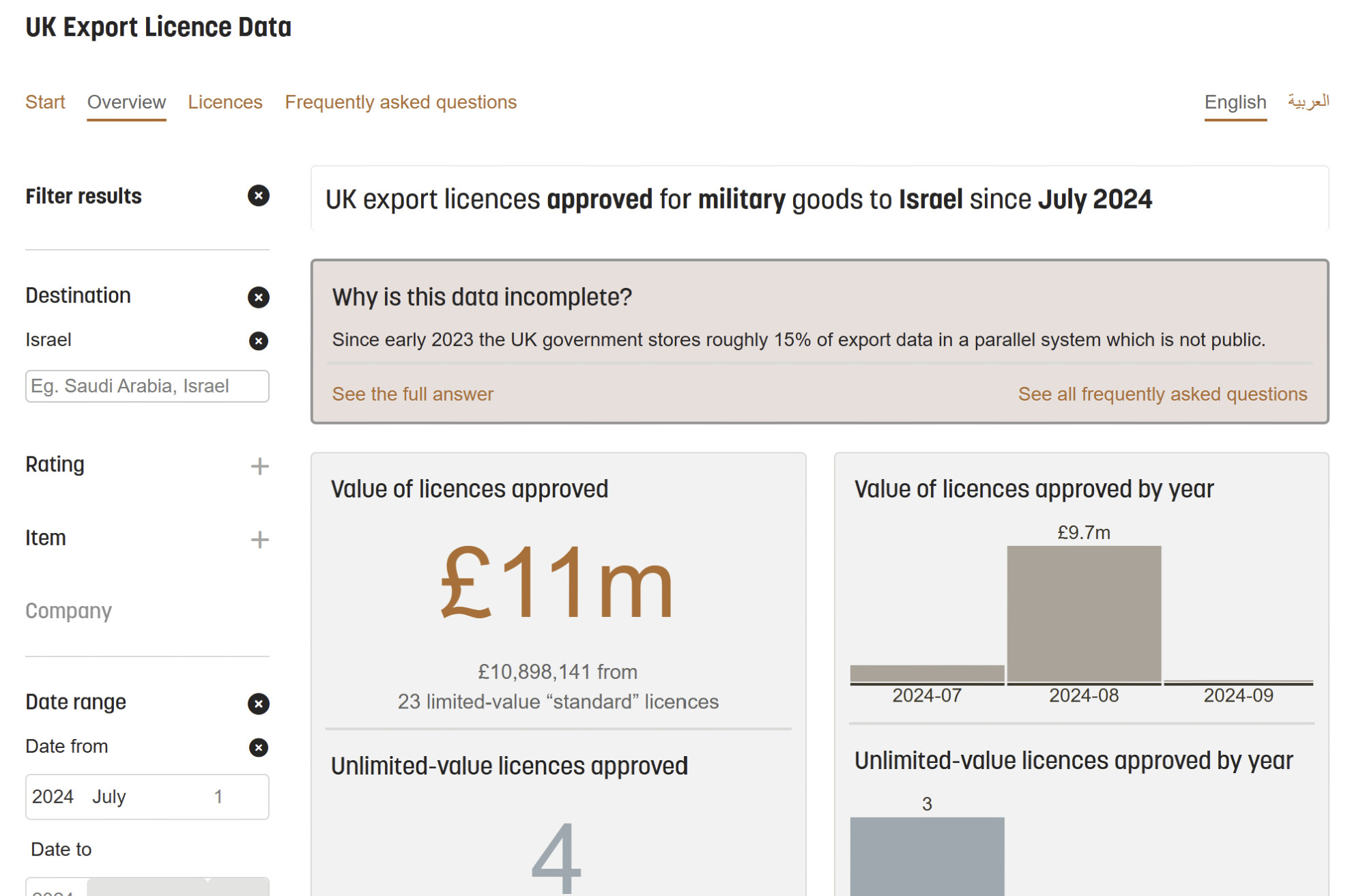Open See all frequently asked questions
The image size is (1365, 896).
[x=1162, y=394]
